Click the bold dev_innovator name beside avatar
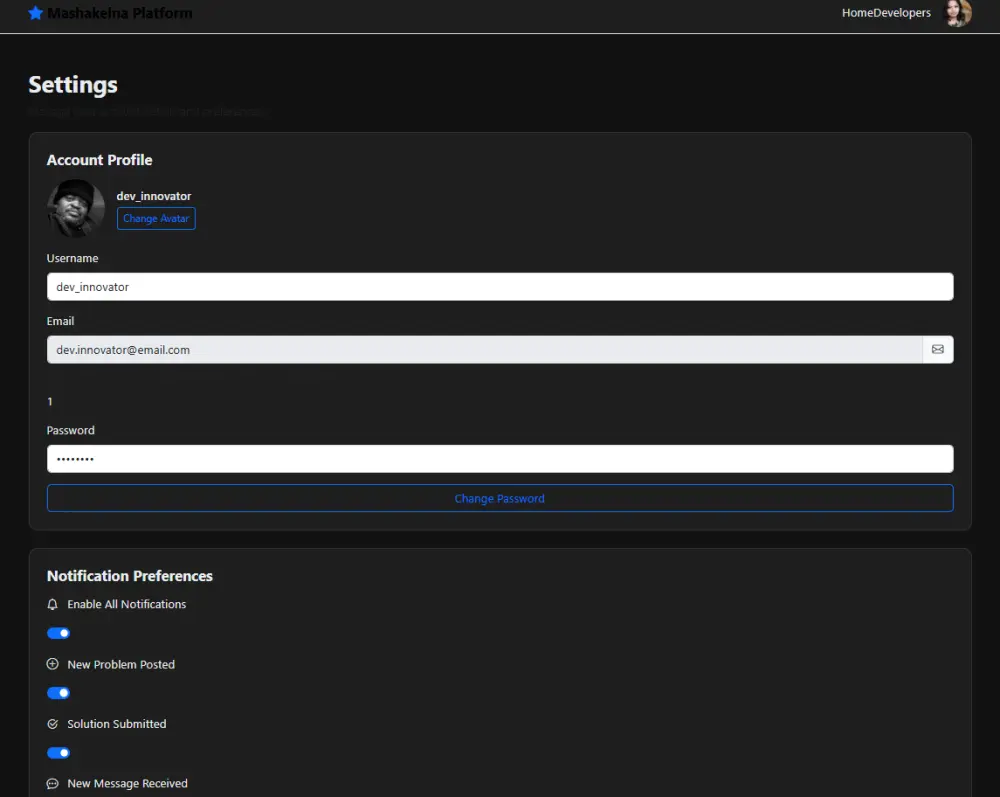This screenshot has height=797, width=1000. point(154,196)
